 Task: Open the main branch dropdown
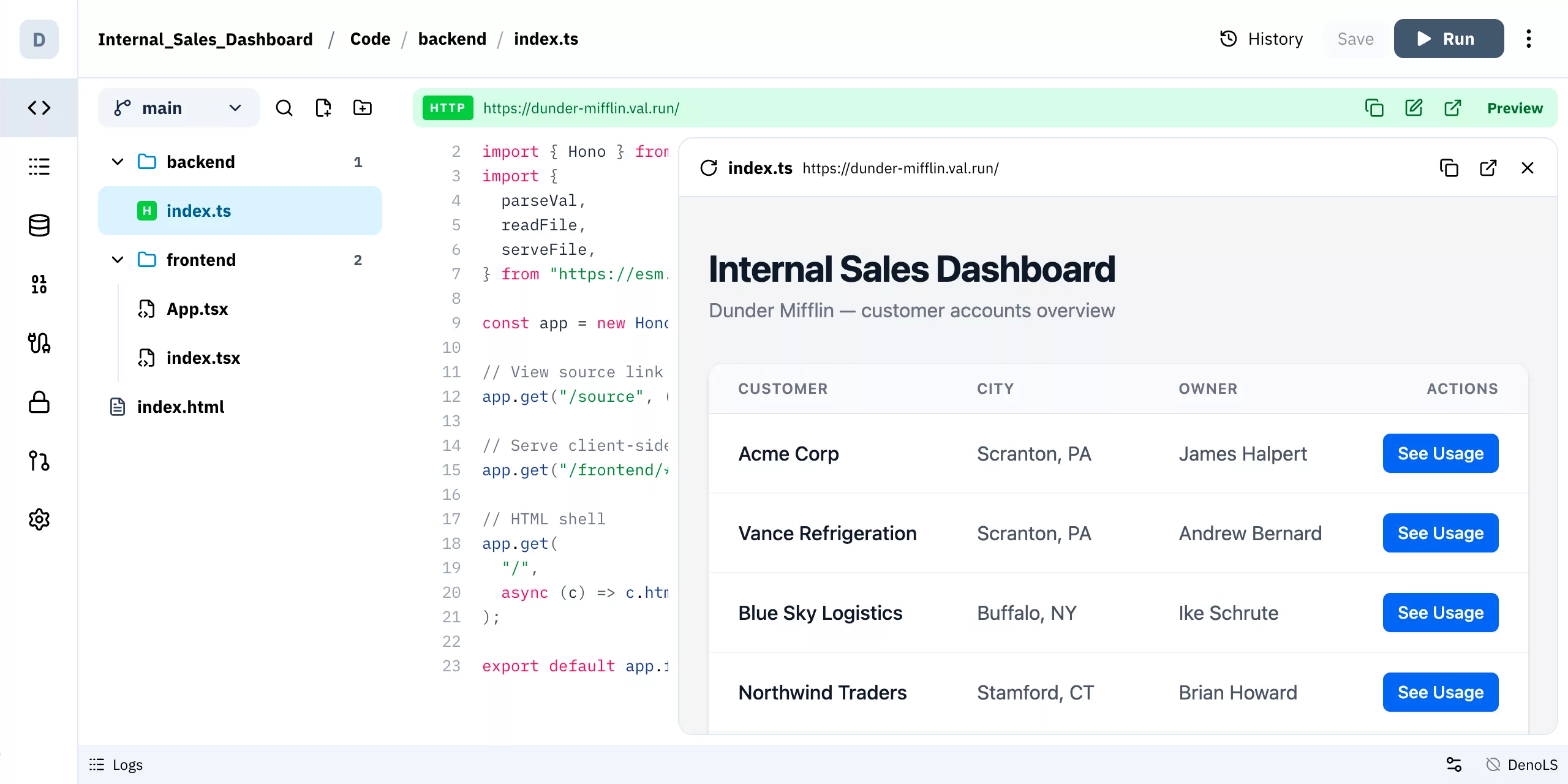click(178, 108)
